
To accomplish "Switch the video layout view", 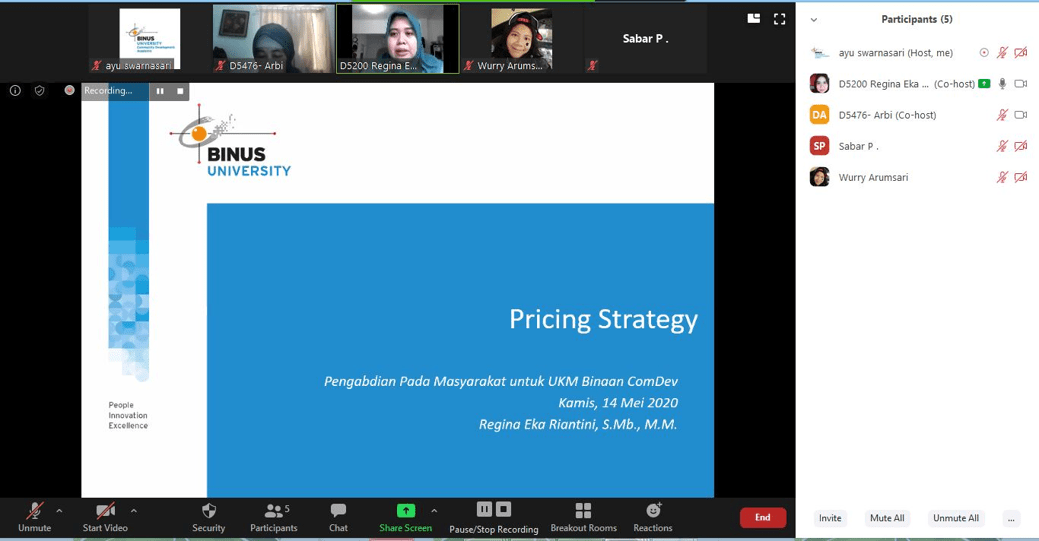I will [754, 19].
